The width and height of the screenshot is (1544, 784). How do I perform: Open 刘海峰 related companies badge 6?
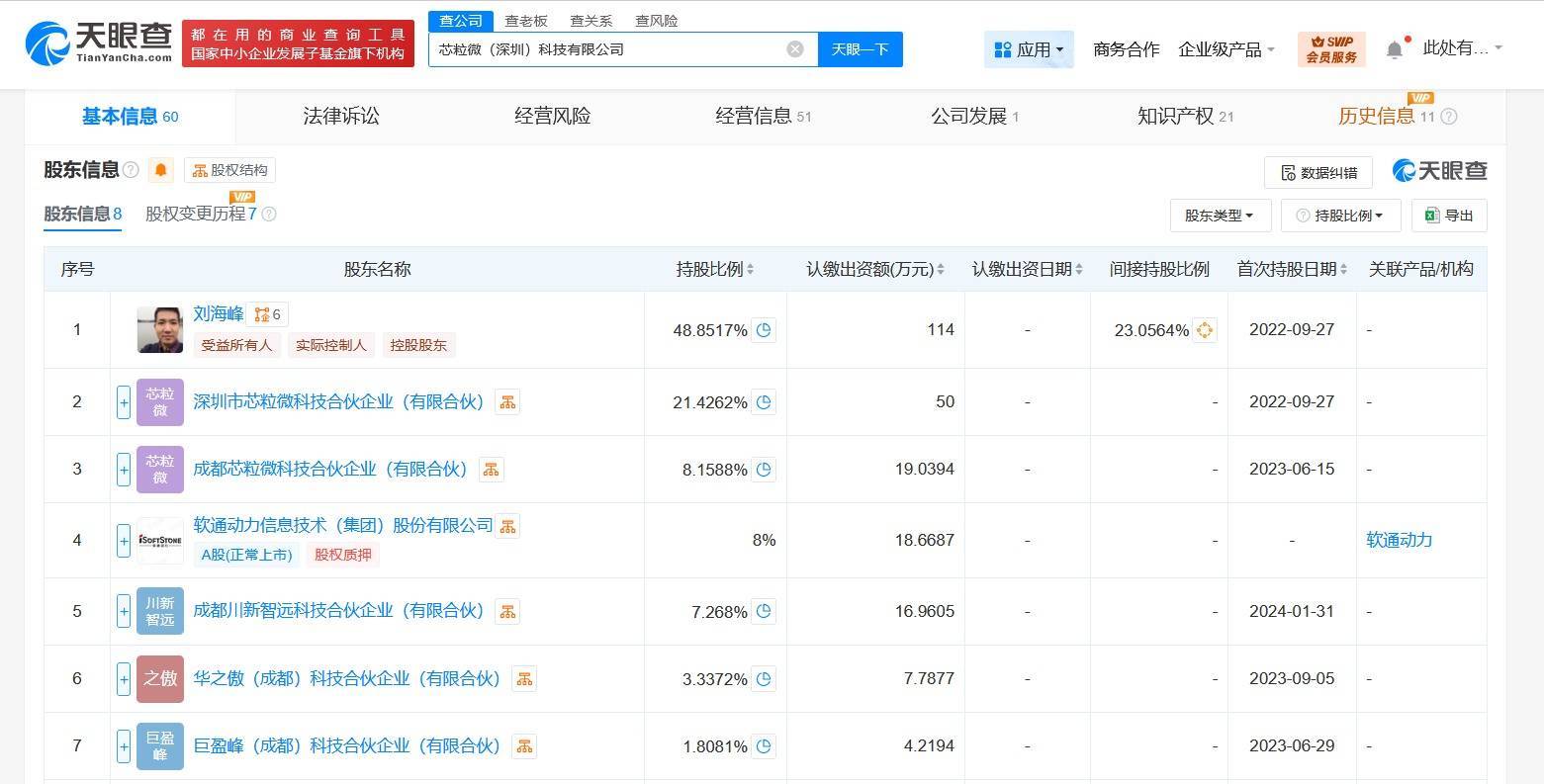pos(267,314)
